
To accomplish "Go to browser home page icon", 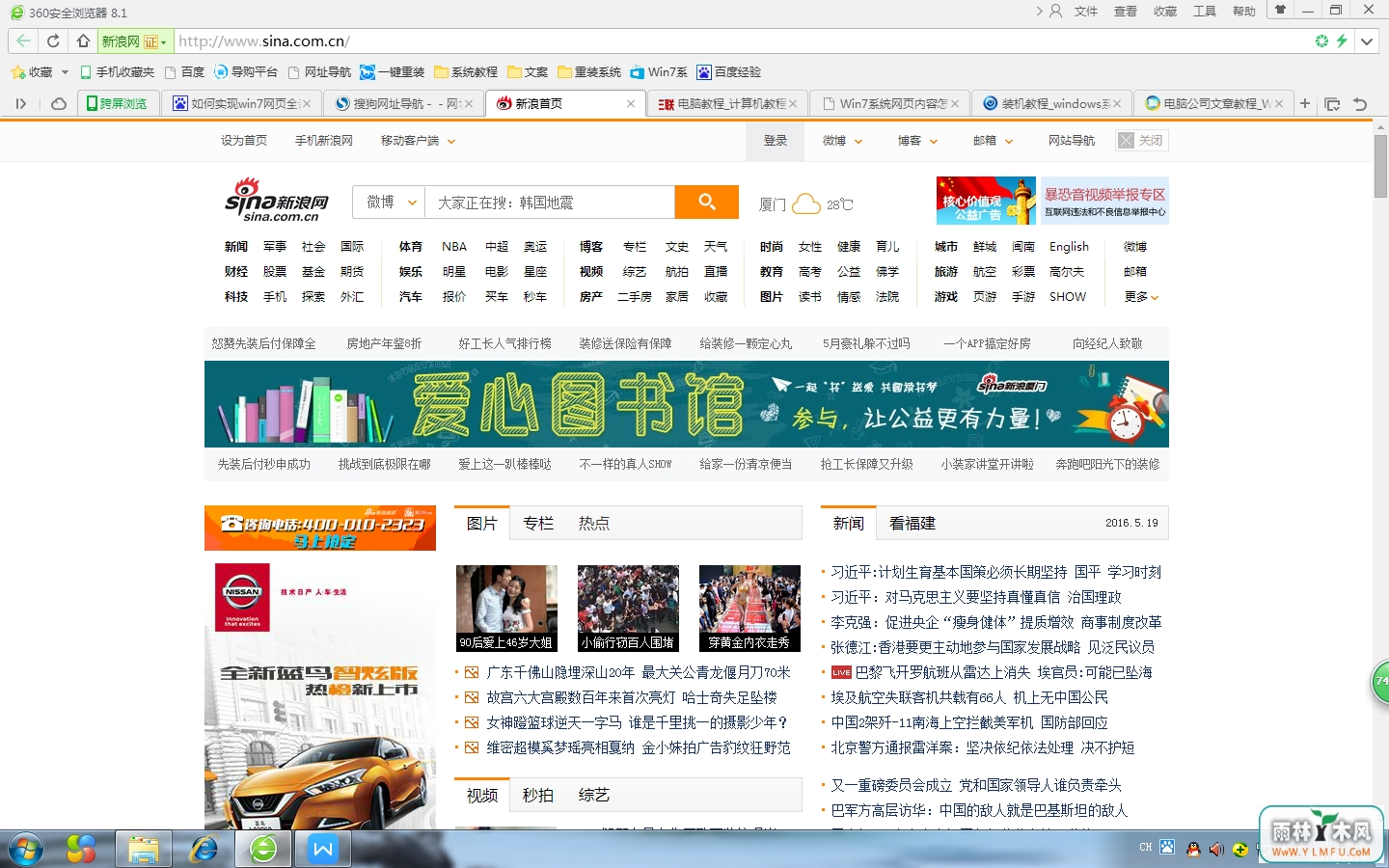I will point(83,41).
